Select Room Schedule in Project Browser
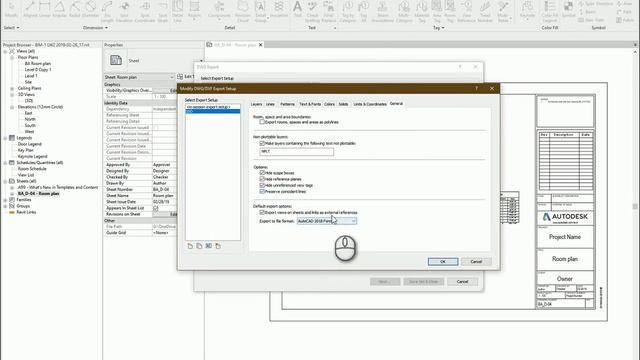Viewport: 640px width, 360px height. pos(32,169)
